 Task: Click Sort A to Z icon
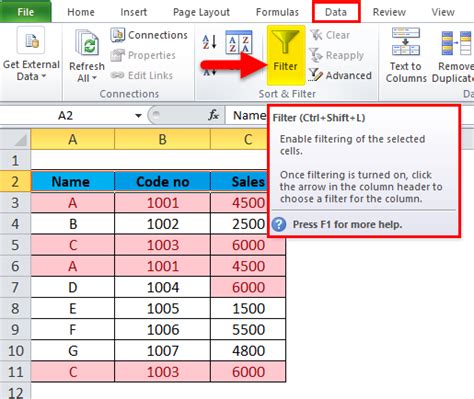coord(210,42)
